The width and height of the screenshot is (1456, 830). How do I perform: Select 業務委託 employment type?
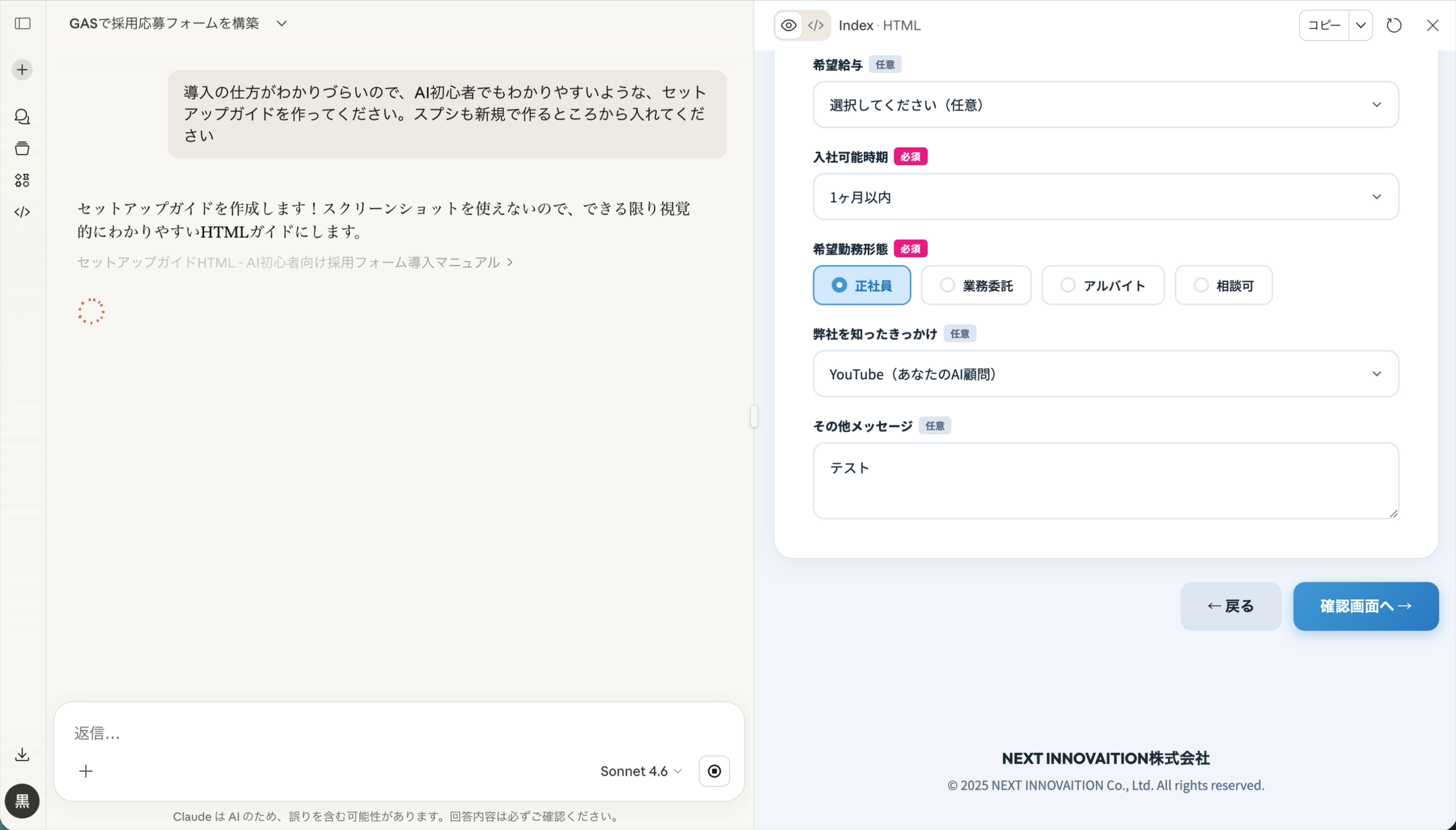(975, 285)
